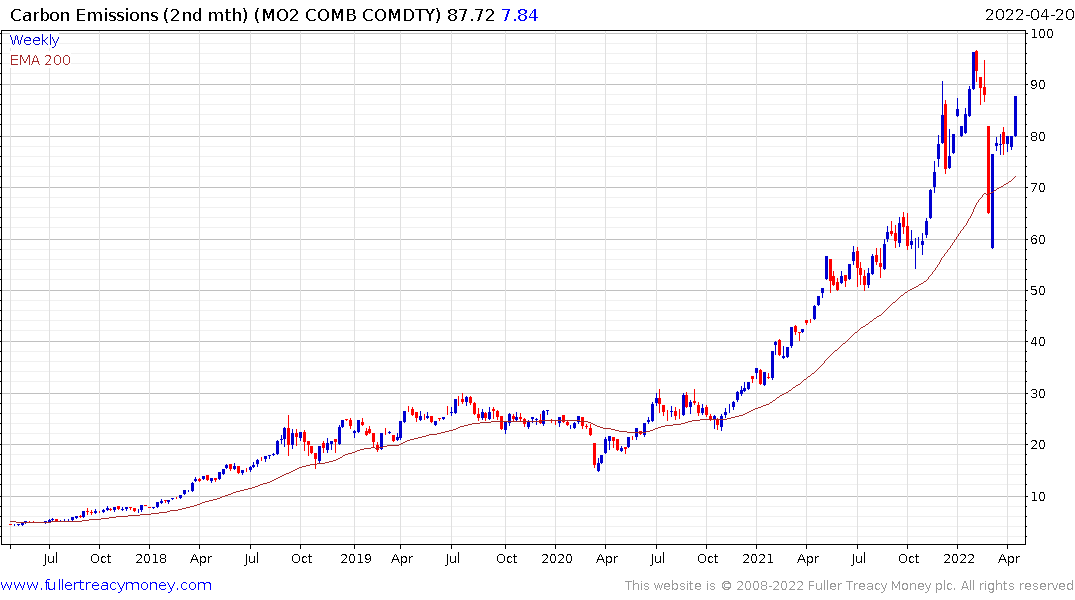Viewport: 1075px width, 600px height.
Task: Click the 2021 year label on time axis
Action: pos(758,558)
